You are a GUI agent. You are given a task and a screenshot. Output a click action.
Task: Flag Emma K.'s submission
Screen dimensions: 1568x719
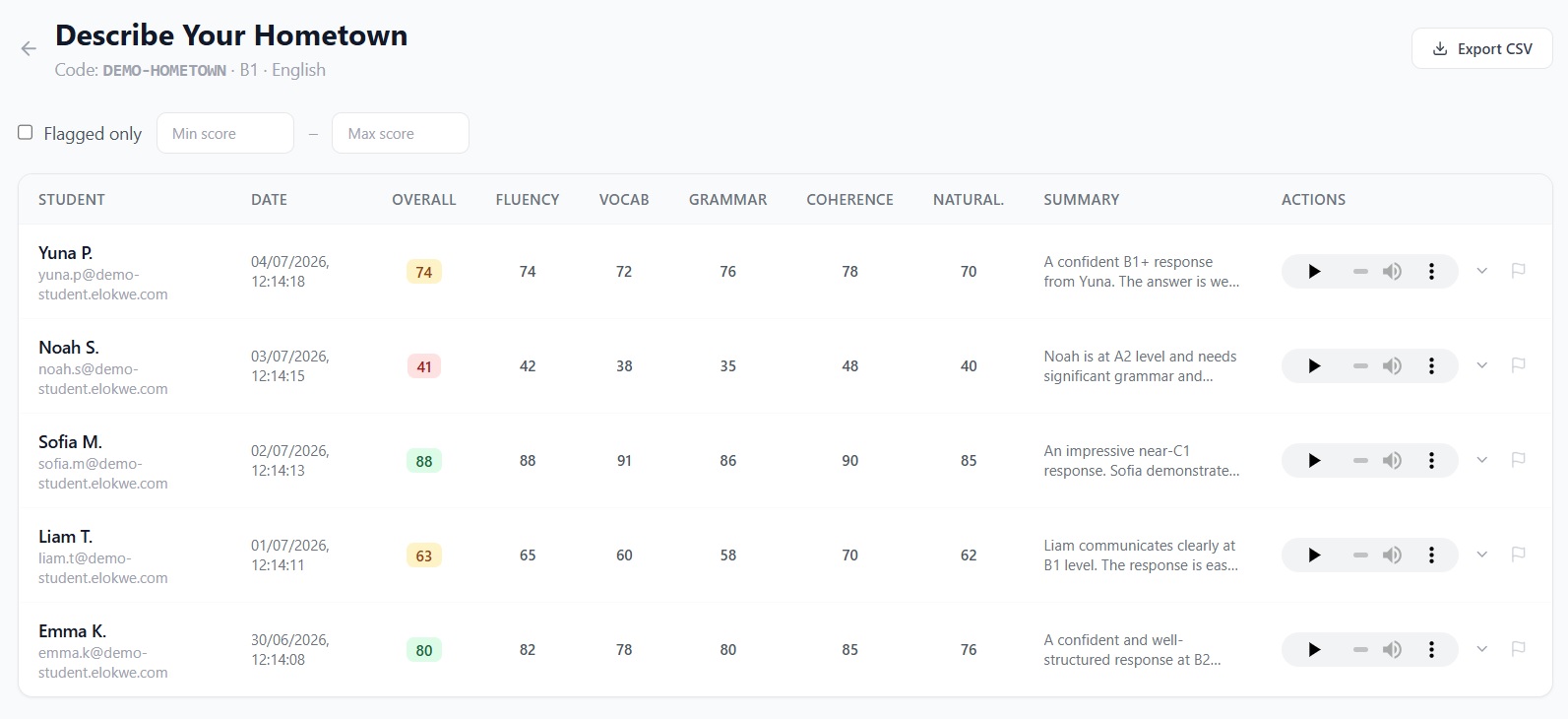[1518, 649]
